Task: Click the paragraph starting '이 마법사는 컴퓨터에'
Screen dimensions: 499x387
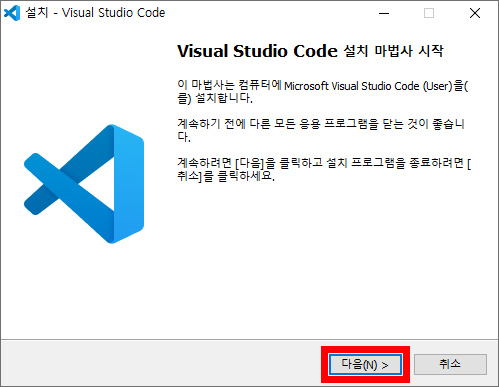Action: click(323, 92)
